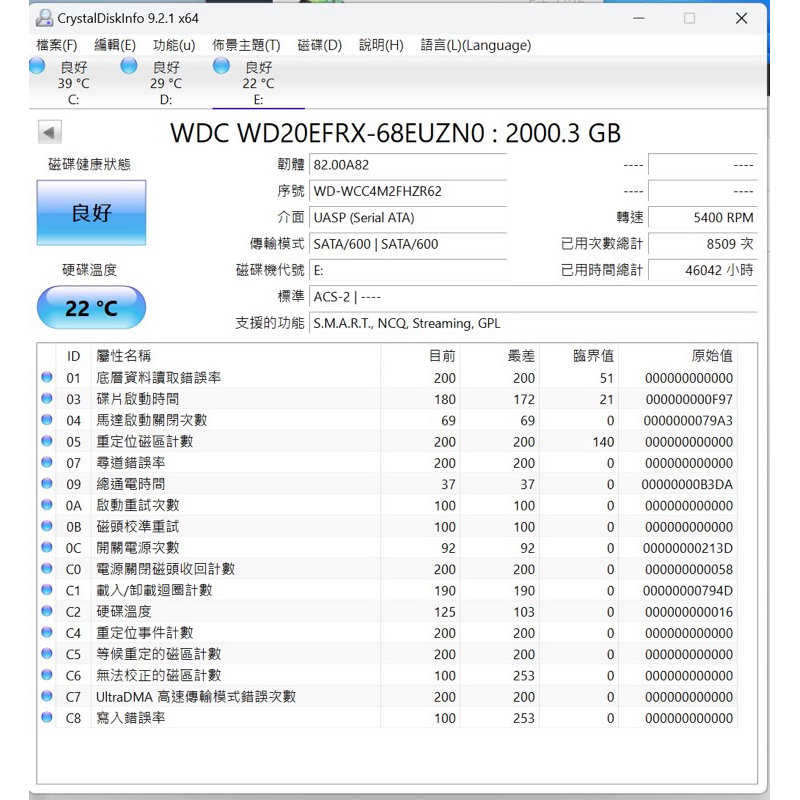Click status orb for attribute 05 row
800x800 pixels.
47,441
